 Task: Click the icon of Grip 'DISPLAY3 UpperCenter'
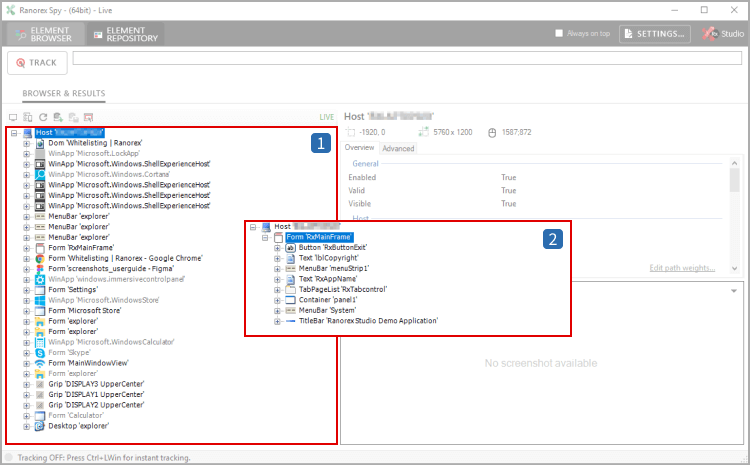[x=40, y=384]
